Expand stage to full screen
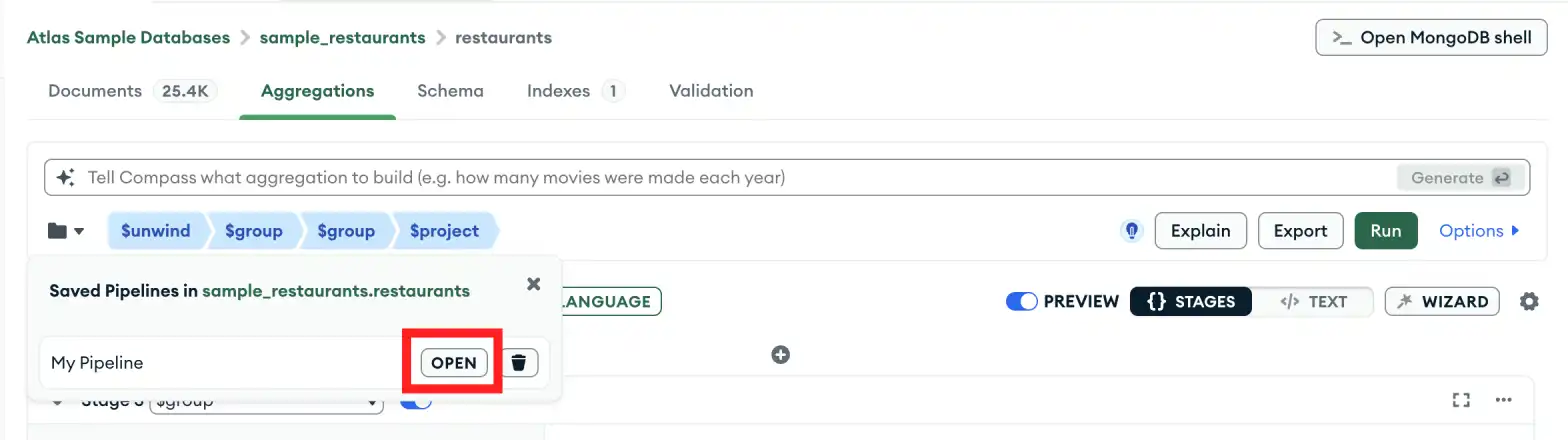Image resolution: width=1568 pixels, height=440 pixels. 1461,400
